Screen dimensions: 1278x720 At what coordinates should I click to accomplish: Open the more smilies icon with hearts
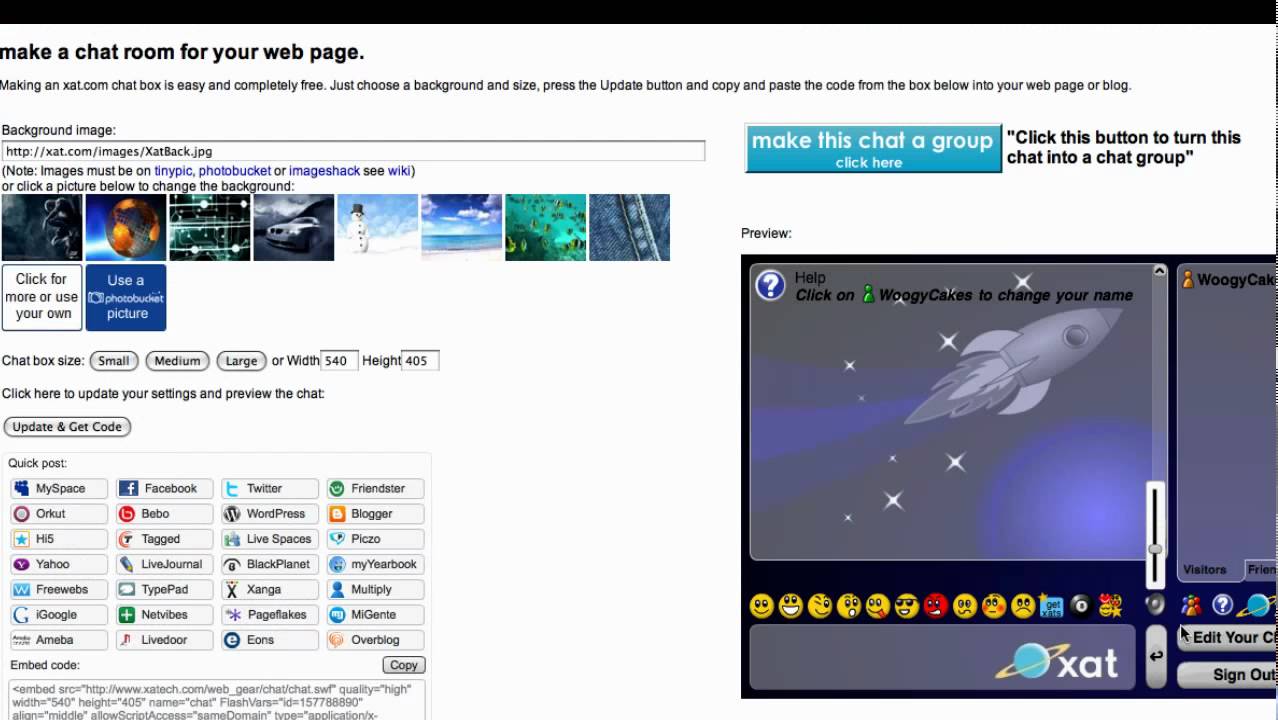1110,606
